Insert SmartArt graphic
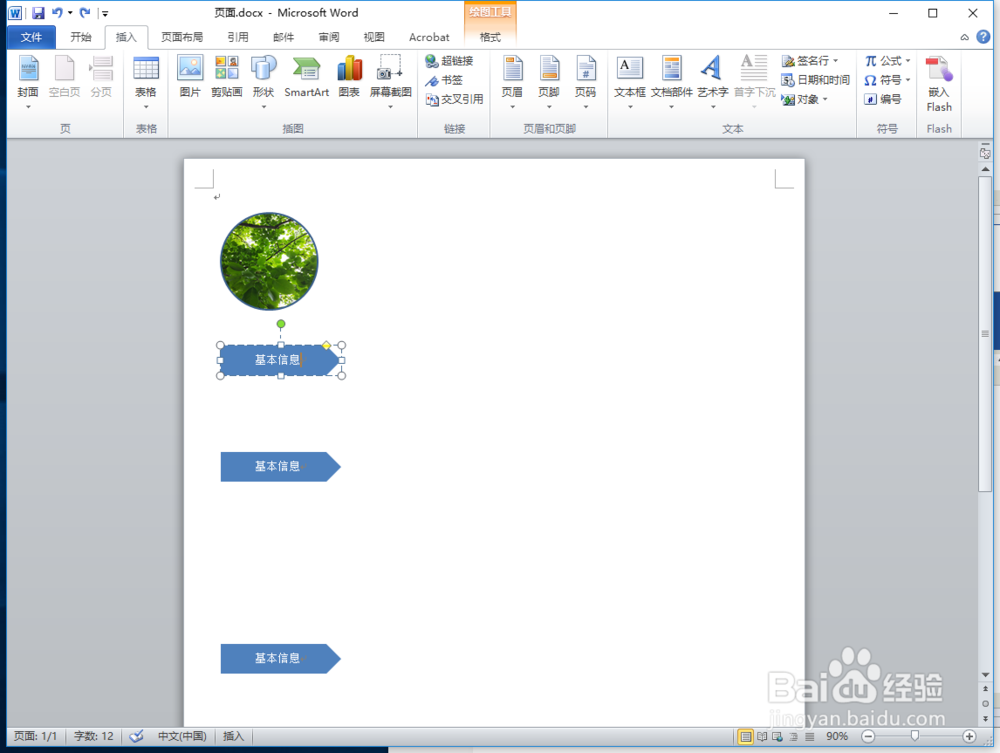This screenshot has width=1000, height=753. tap(307, 77)
